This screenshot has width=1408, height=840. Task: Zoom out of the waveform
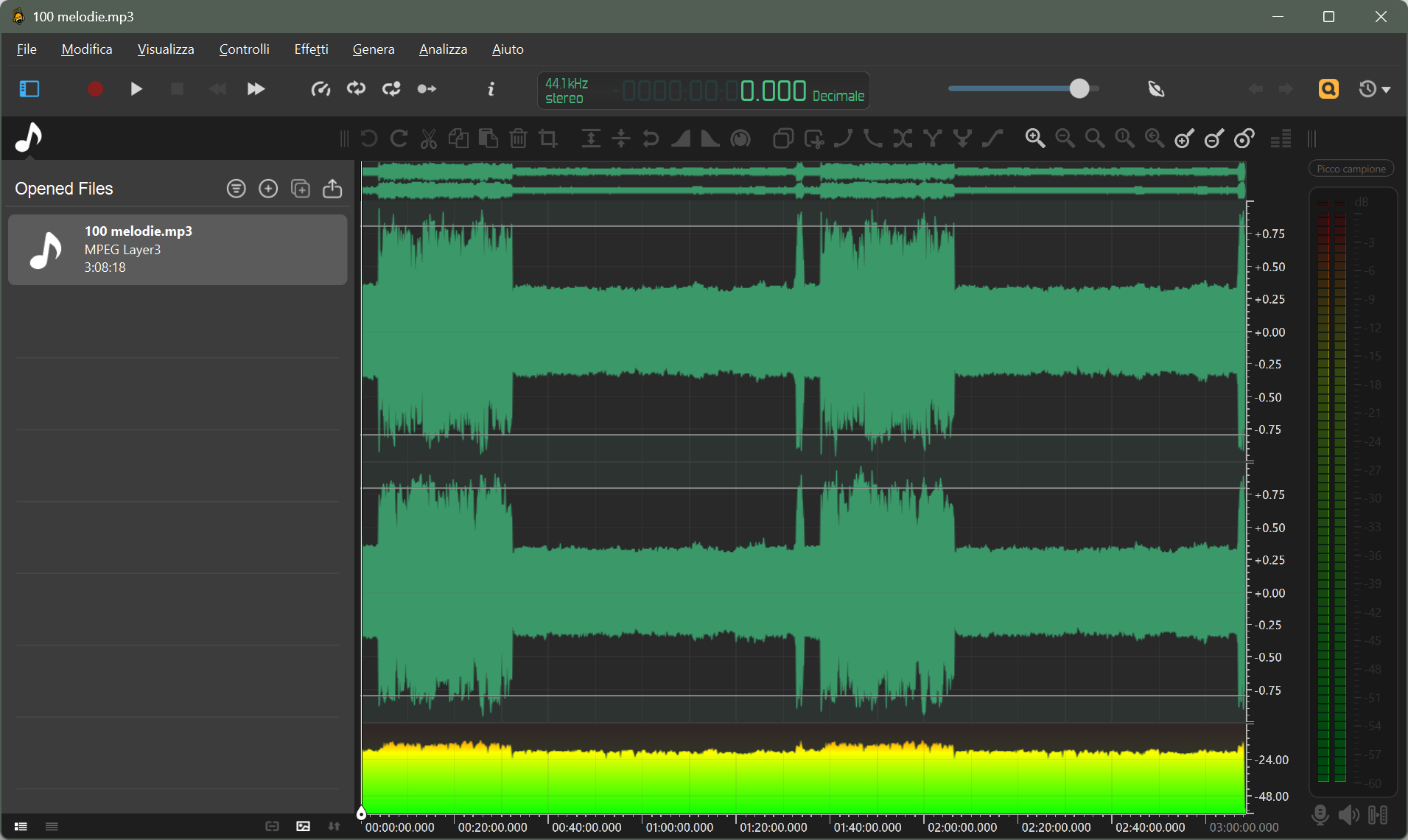pyautogui.click(x=1065, y=139)
